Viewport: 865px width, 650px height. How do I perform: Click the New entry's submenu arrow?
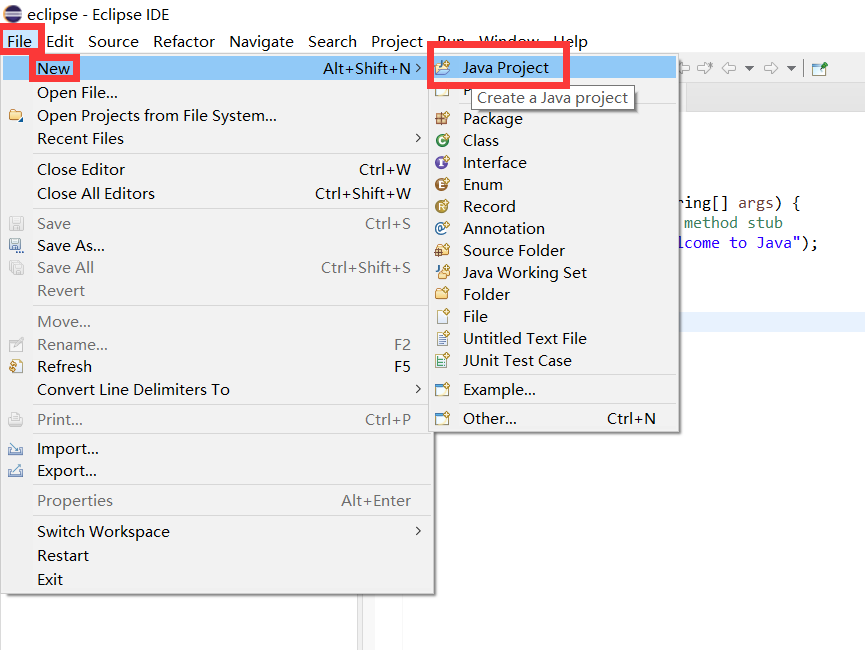point(418,68)
